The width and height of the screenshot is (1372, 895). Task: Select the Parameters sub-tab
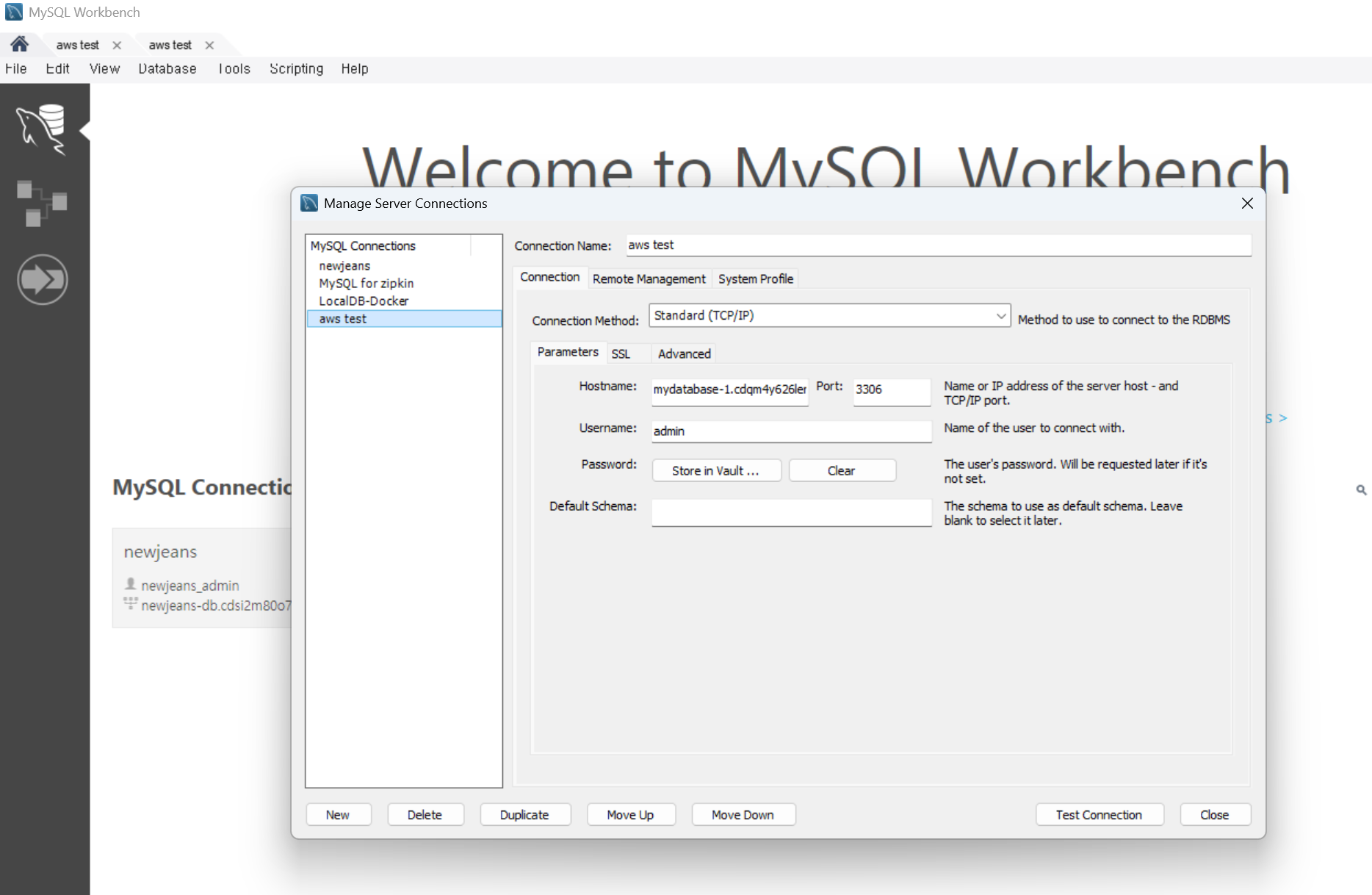point(568,352)
